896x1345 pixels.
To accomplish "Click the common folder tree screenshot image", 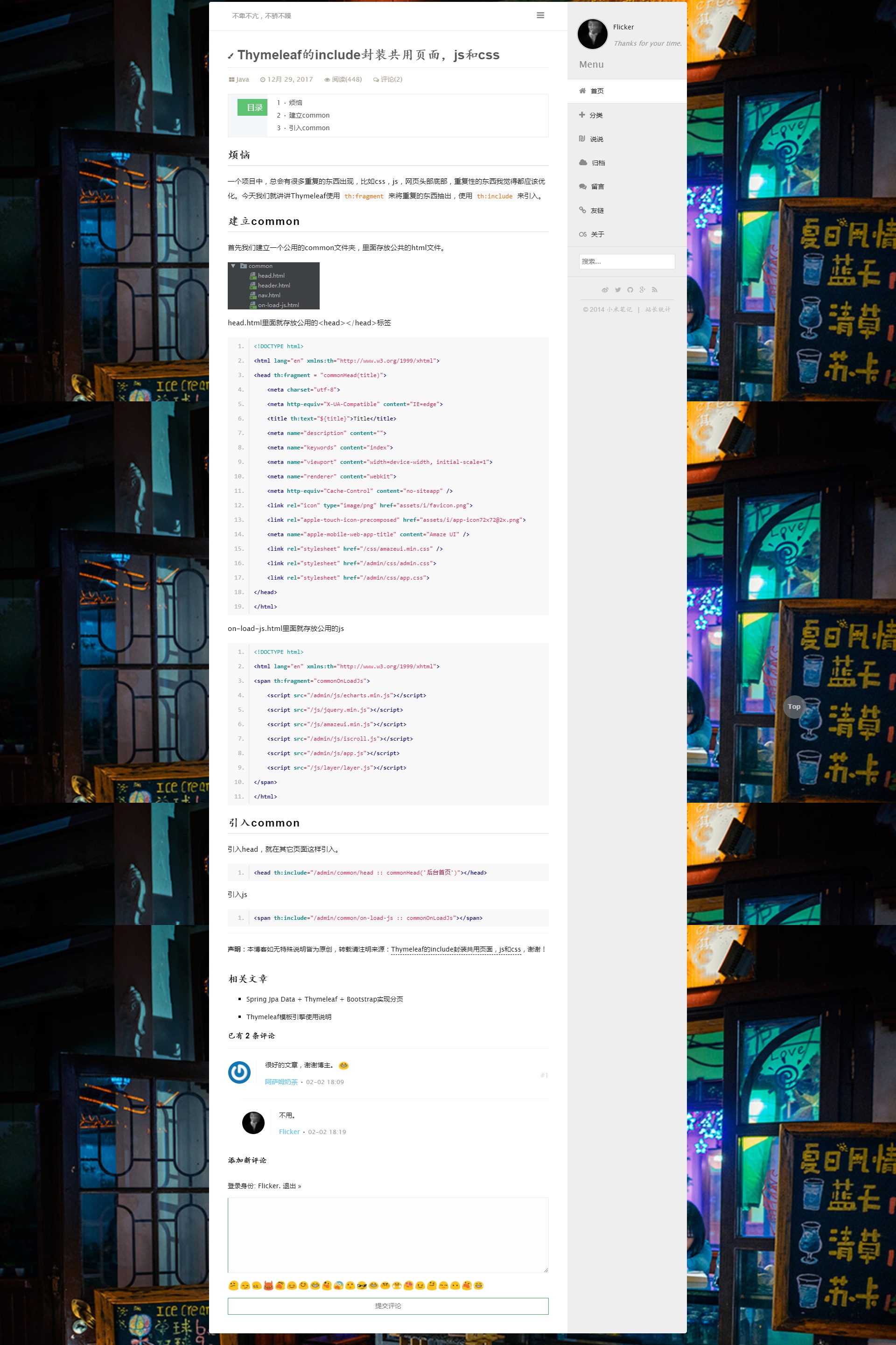I will pyautogui.click(x=273, y=286).
